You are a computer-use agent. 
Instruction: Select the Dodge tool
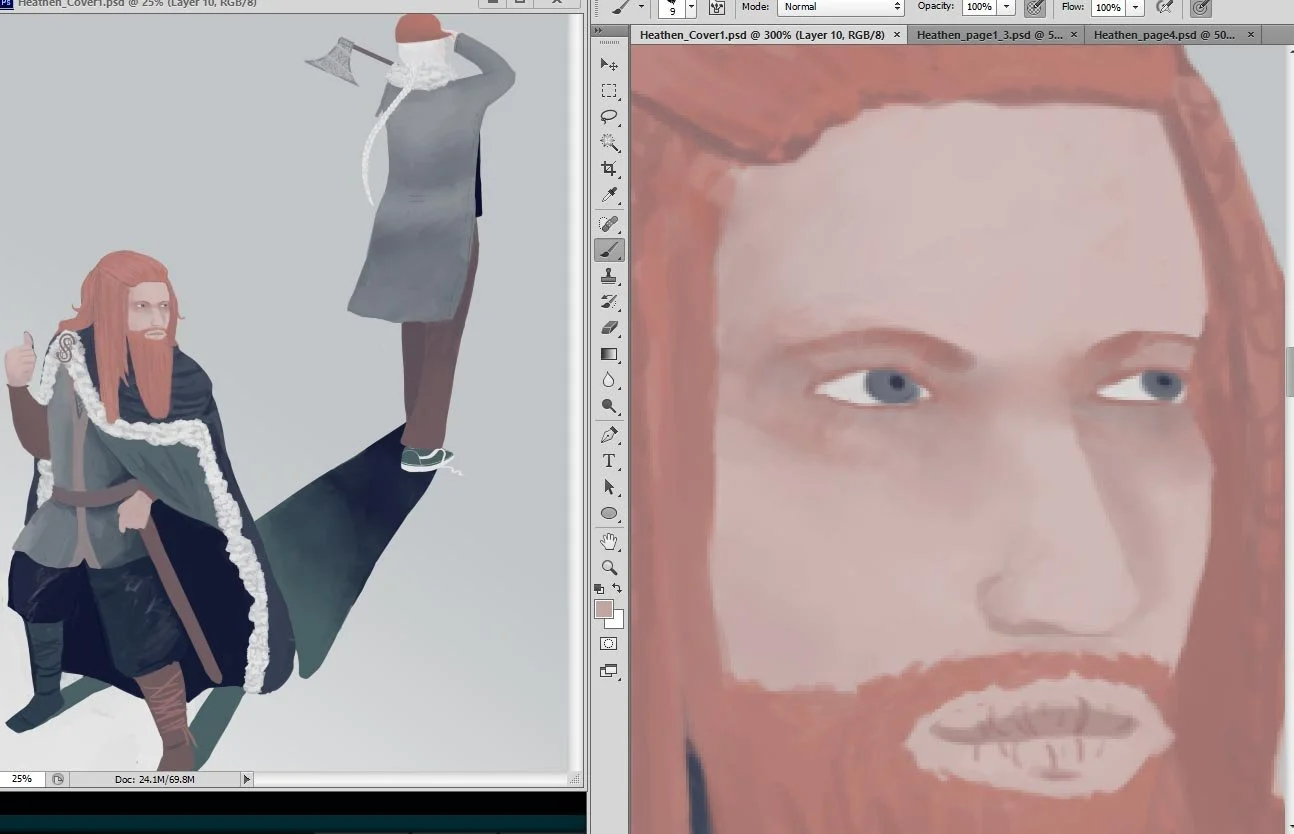609,406
